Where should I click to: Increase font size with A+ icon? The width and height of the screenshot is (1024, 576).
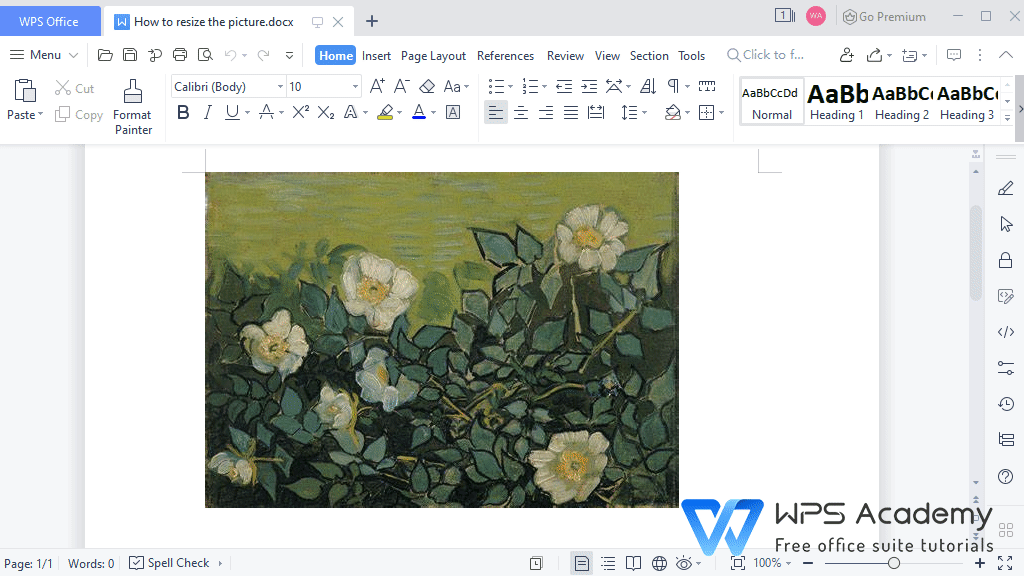tap(377, 86)
